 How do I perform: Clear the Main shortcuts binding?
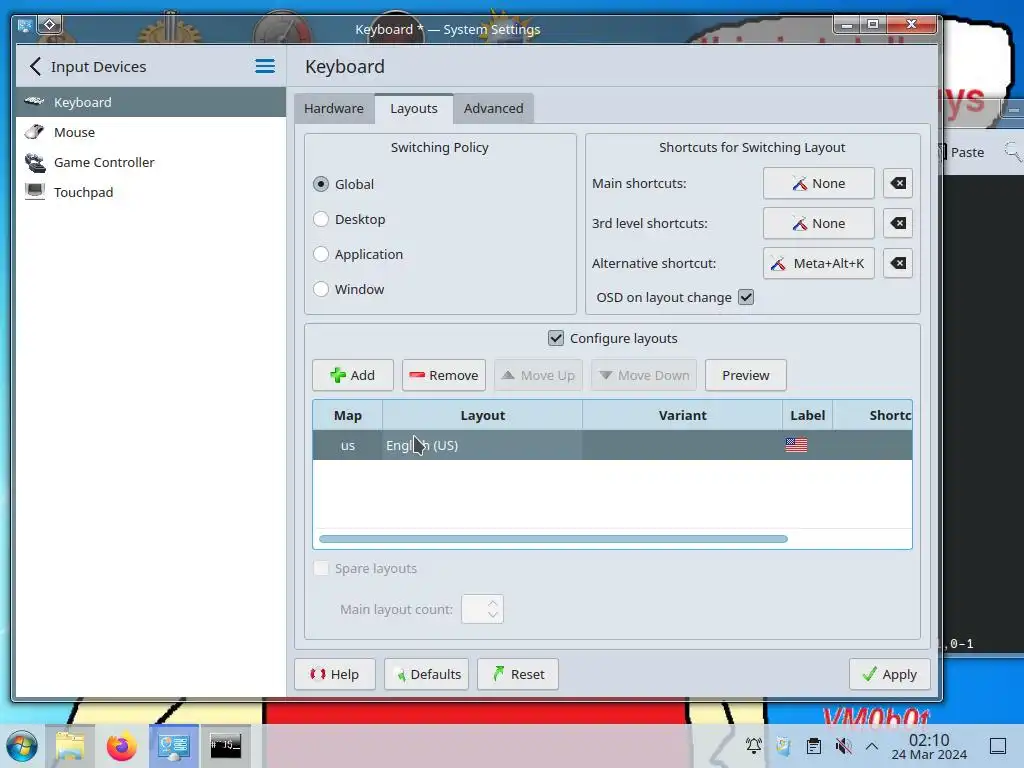click(x=898, y=184)
